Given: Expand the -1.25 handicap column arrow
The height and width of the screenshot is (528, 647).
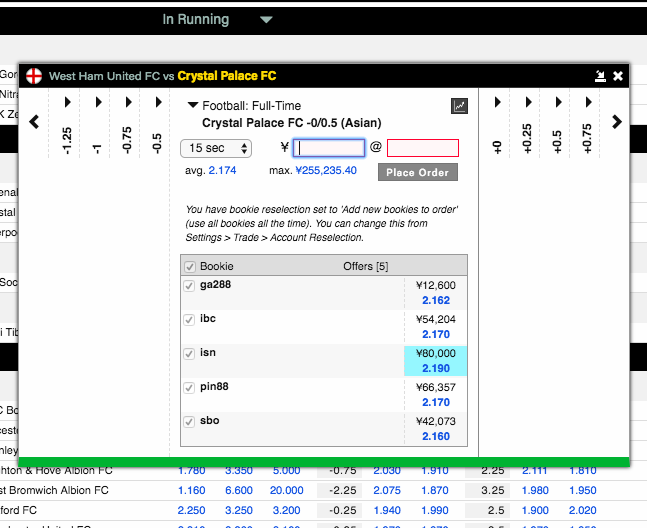Looking at the screenshot, I should [68, 102].
